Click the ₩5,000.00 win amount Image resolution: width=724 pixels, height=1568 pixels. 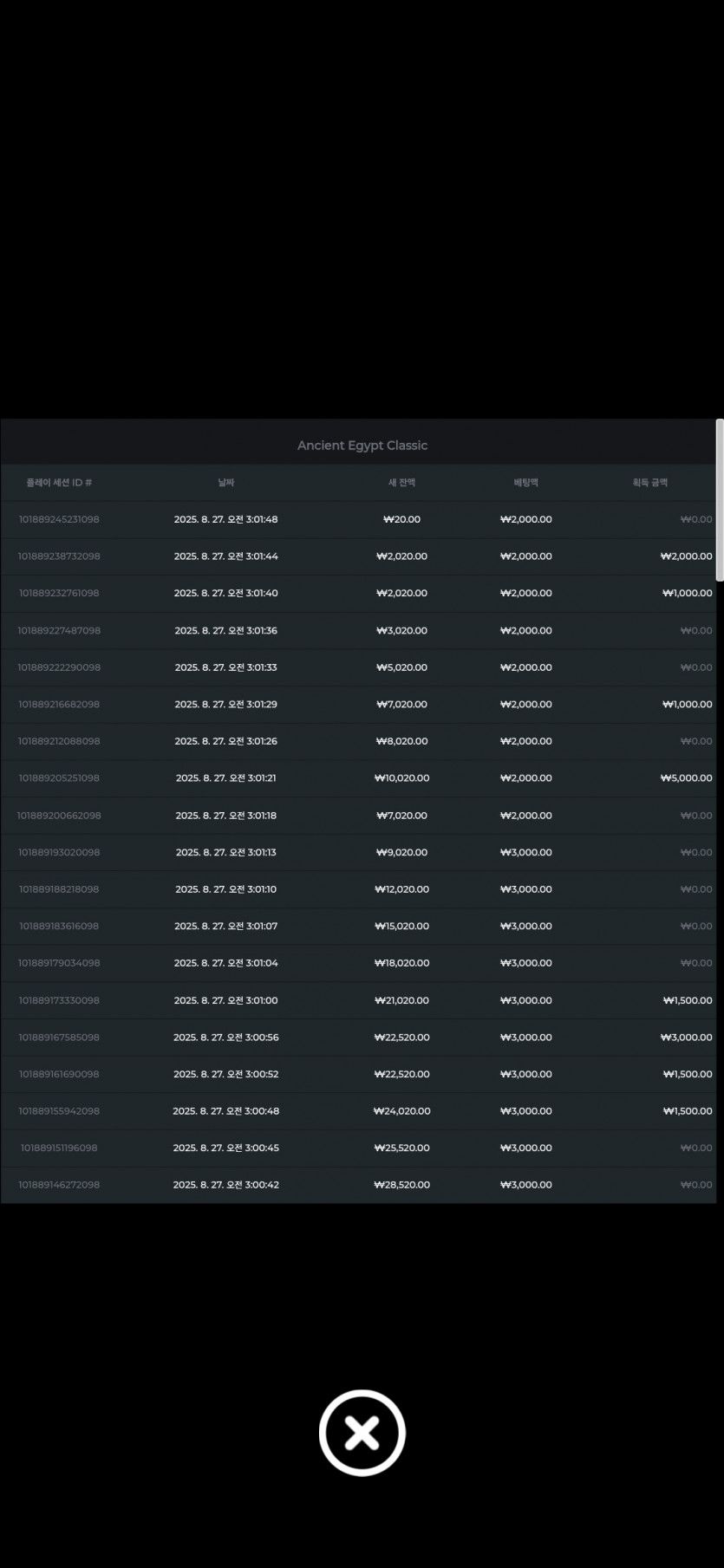pos(686,778)
